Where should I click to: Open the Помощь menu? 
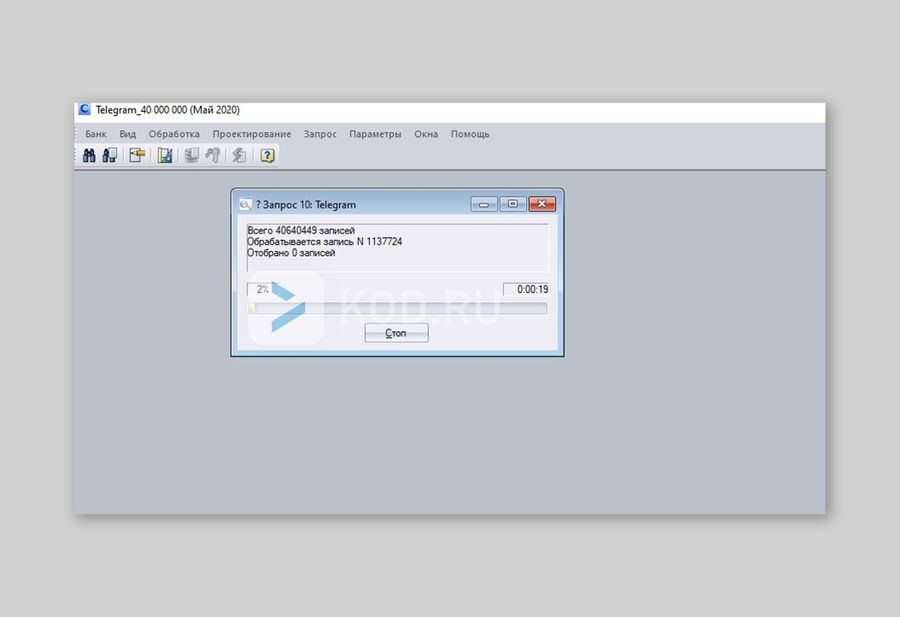click(x=470, y=134)
